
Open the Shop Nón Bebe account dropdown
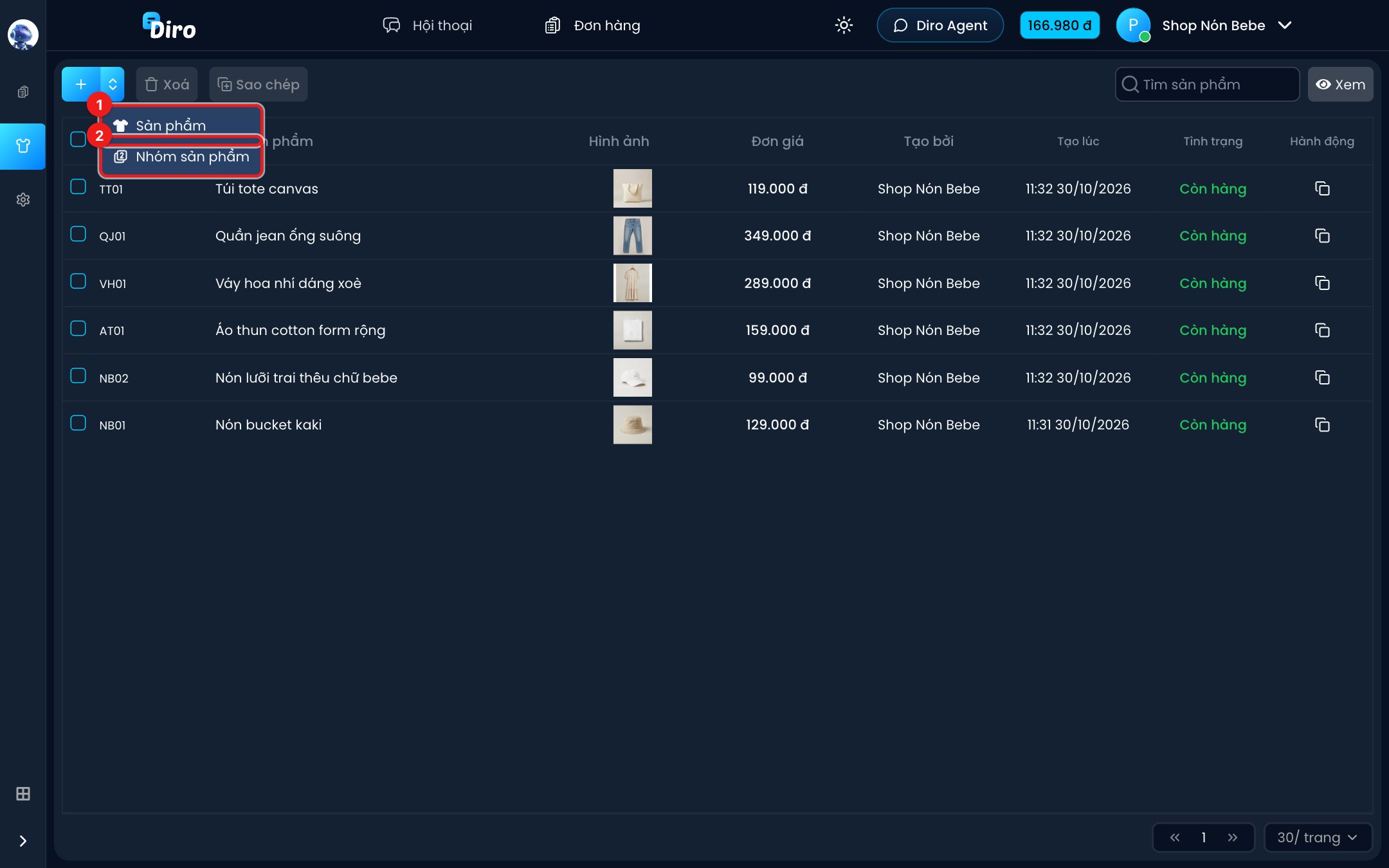(1226, 25)
